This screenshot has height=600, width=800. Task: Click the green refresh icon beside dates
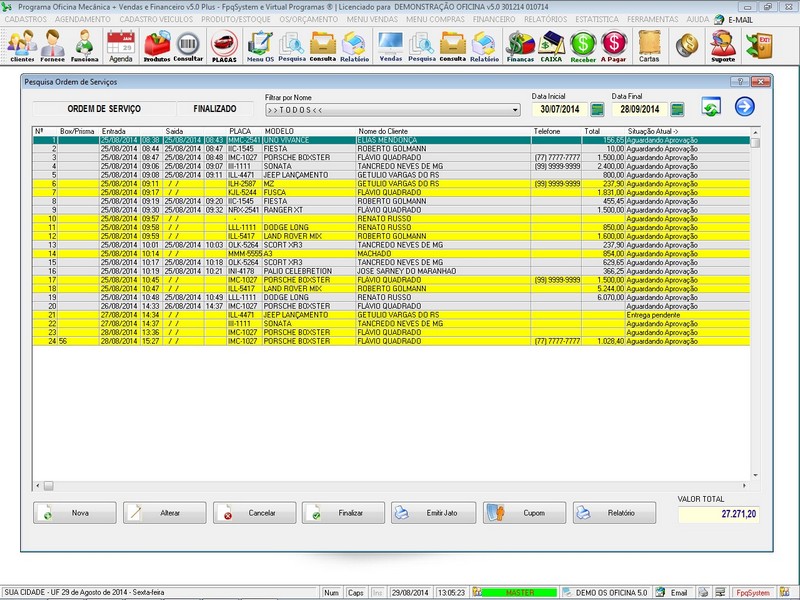pyautogui.click(x=711, y=108)
